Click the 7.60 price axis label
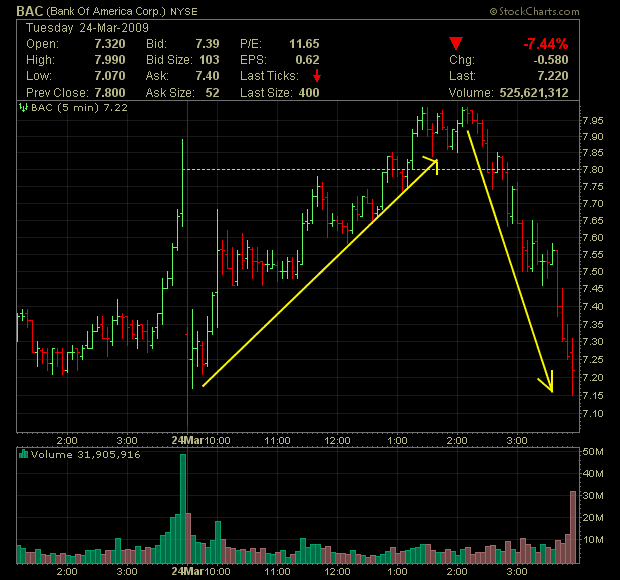Screen dimensions: 620x580 click(593, 238)
